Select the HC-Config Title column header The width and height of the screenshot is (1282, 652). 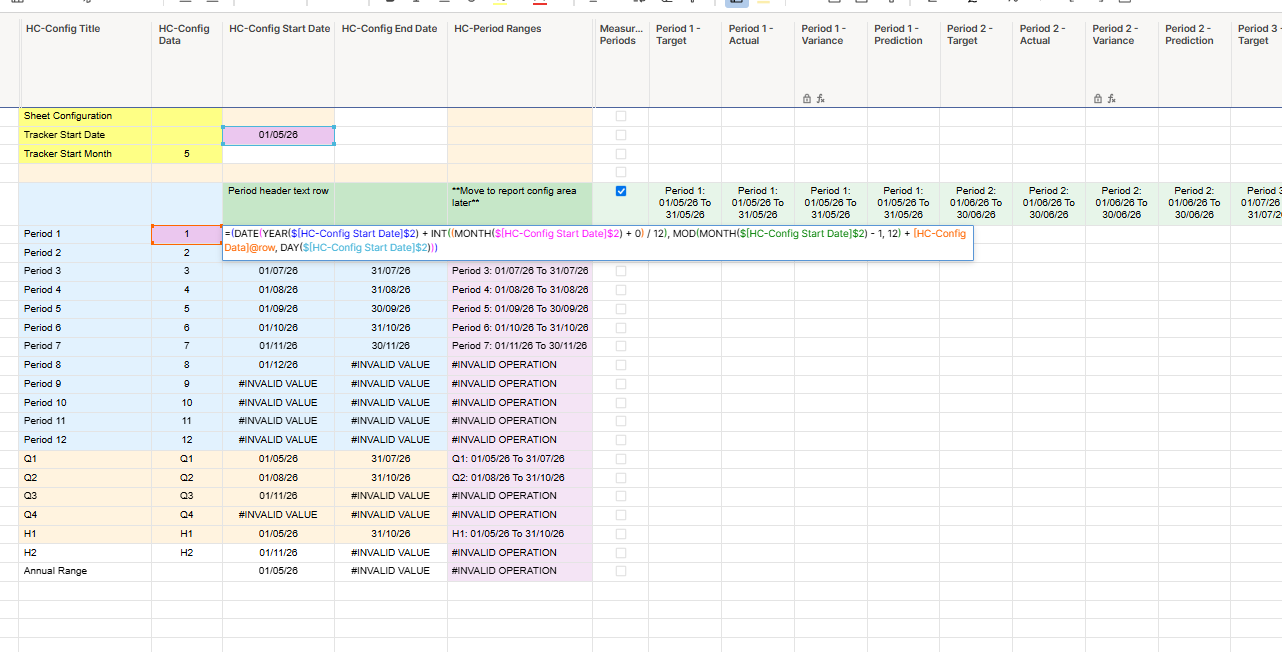(x=85, y=64)
